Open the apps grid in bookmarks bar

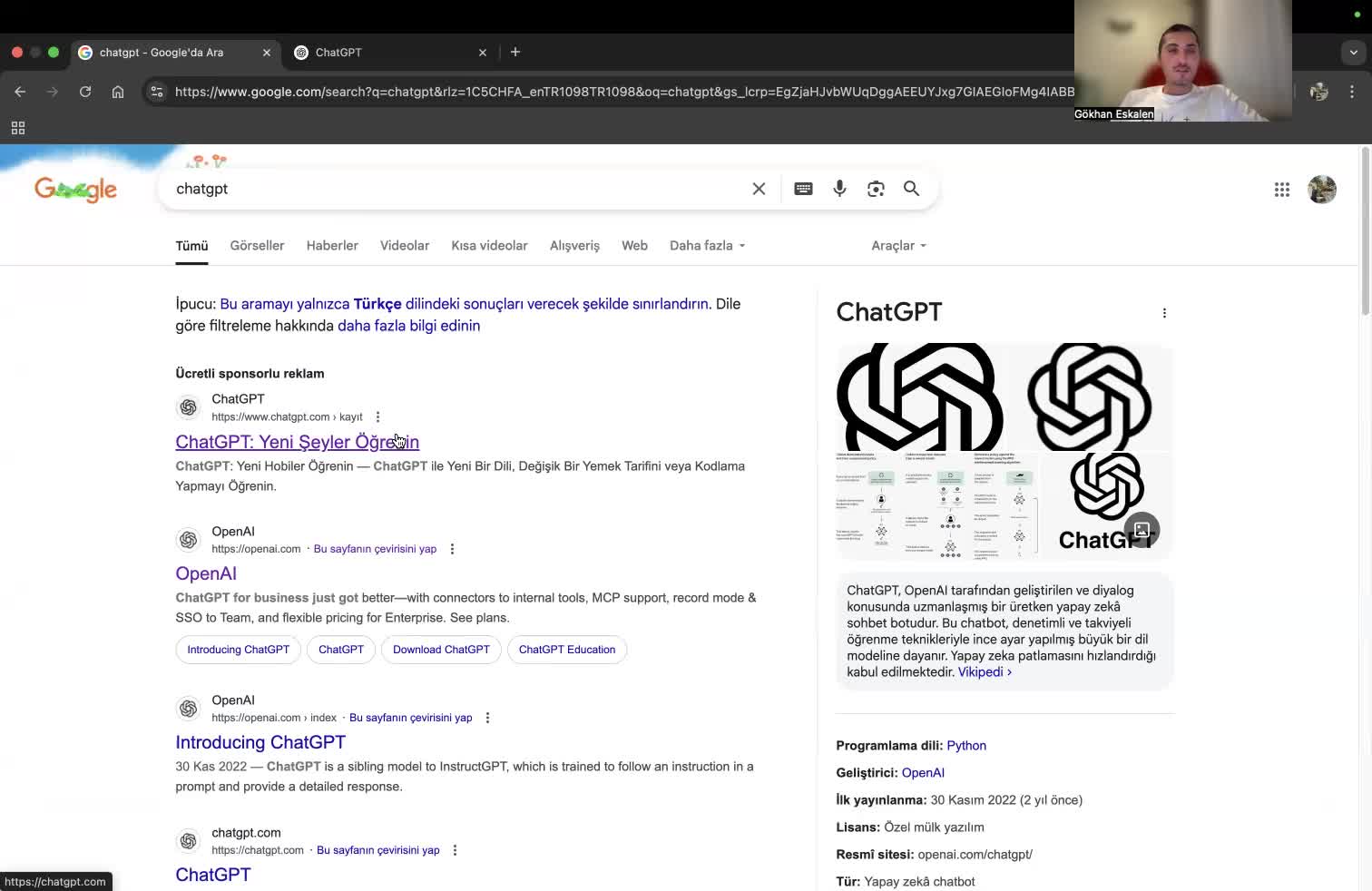(18, 128)
